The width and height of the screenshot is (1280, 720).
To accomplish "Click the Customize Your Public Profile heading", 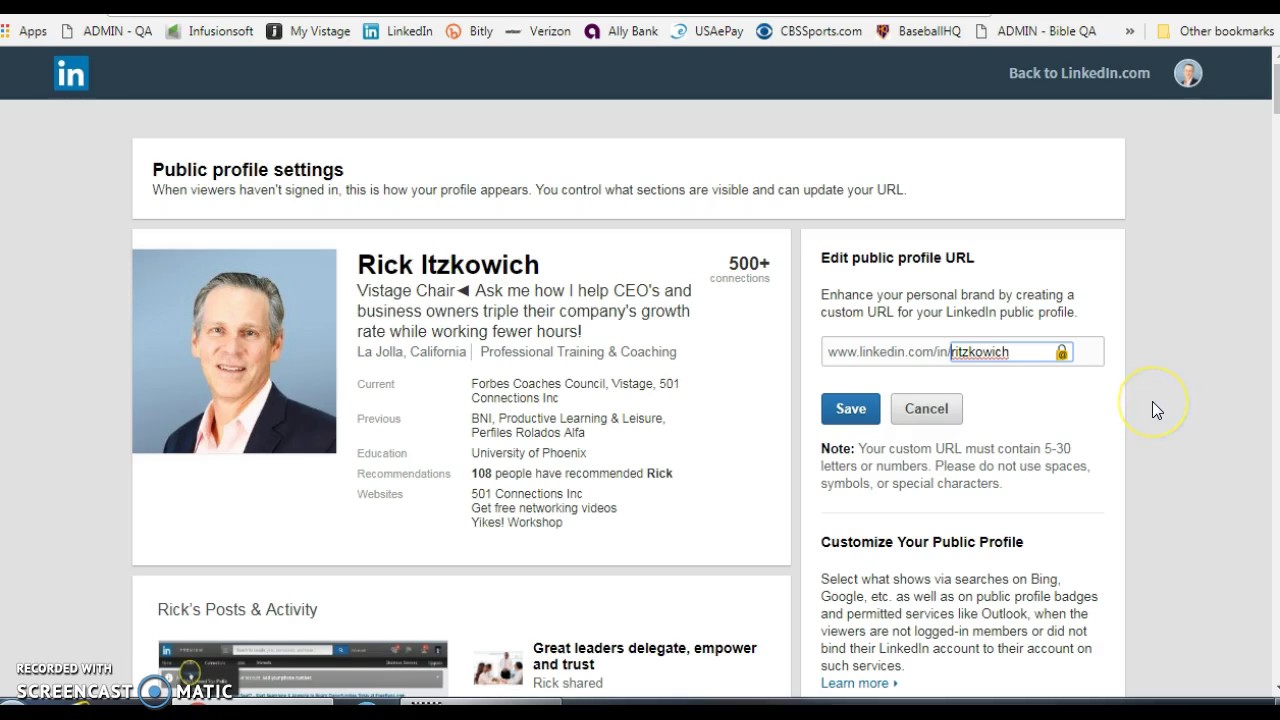I will [x=922, y=542].
